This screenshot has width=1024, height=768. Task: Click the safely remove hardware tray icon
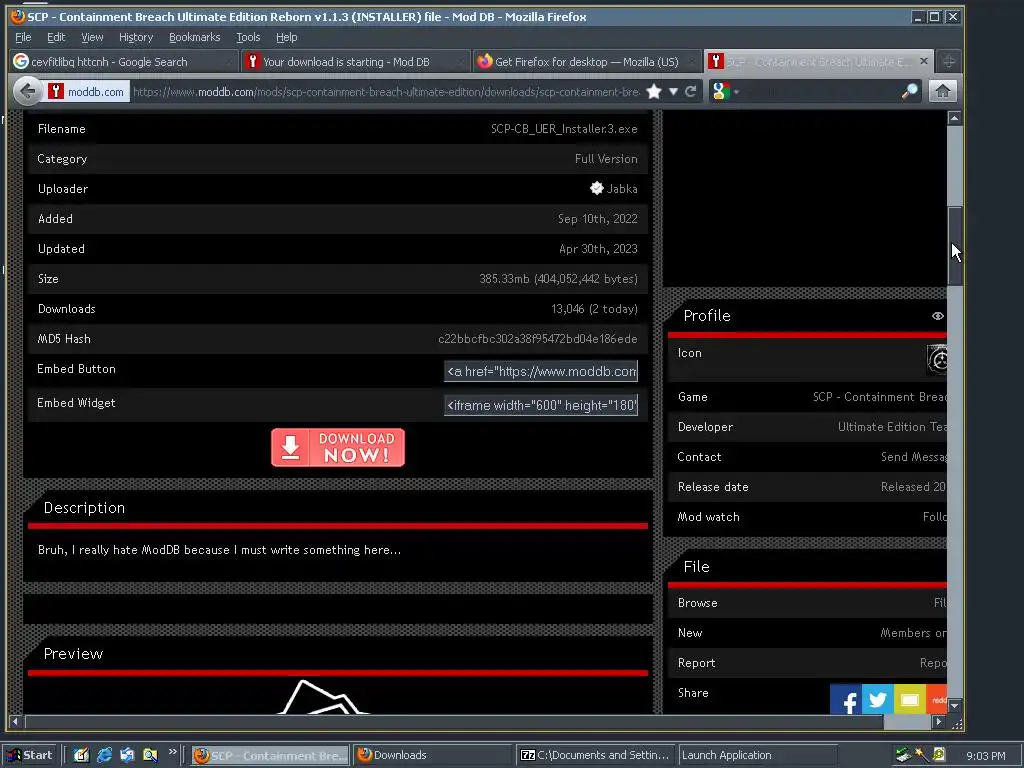[903, 755]
